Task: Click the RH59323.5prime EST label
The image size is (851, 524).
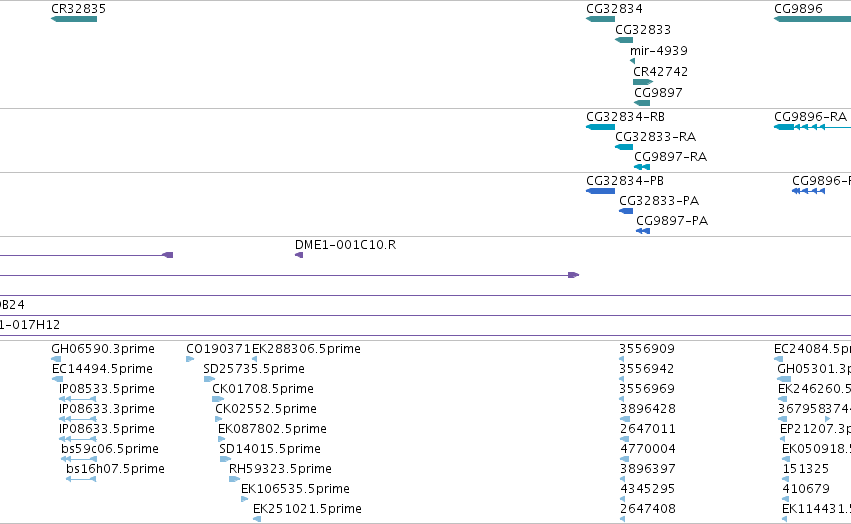Action: click(280, 469)
